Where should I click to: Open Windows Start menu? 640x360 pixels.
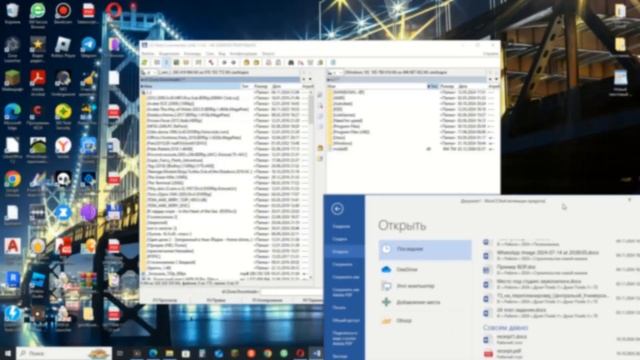coord(8,353)
